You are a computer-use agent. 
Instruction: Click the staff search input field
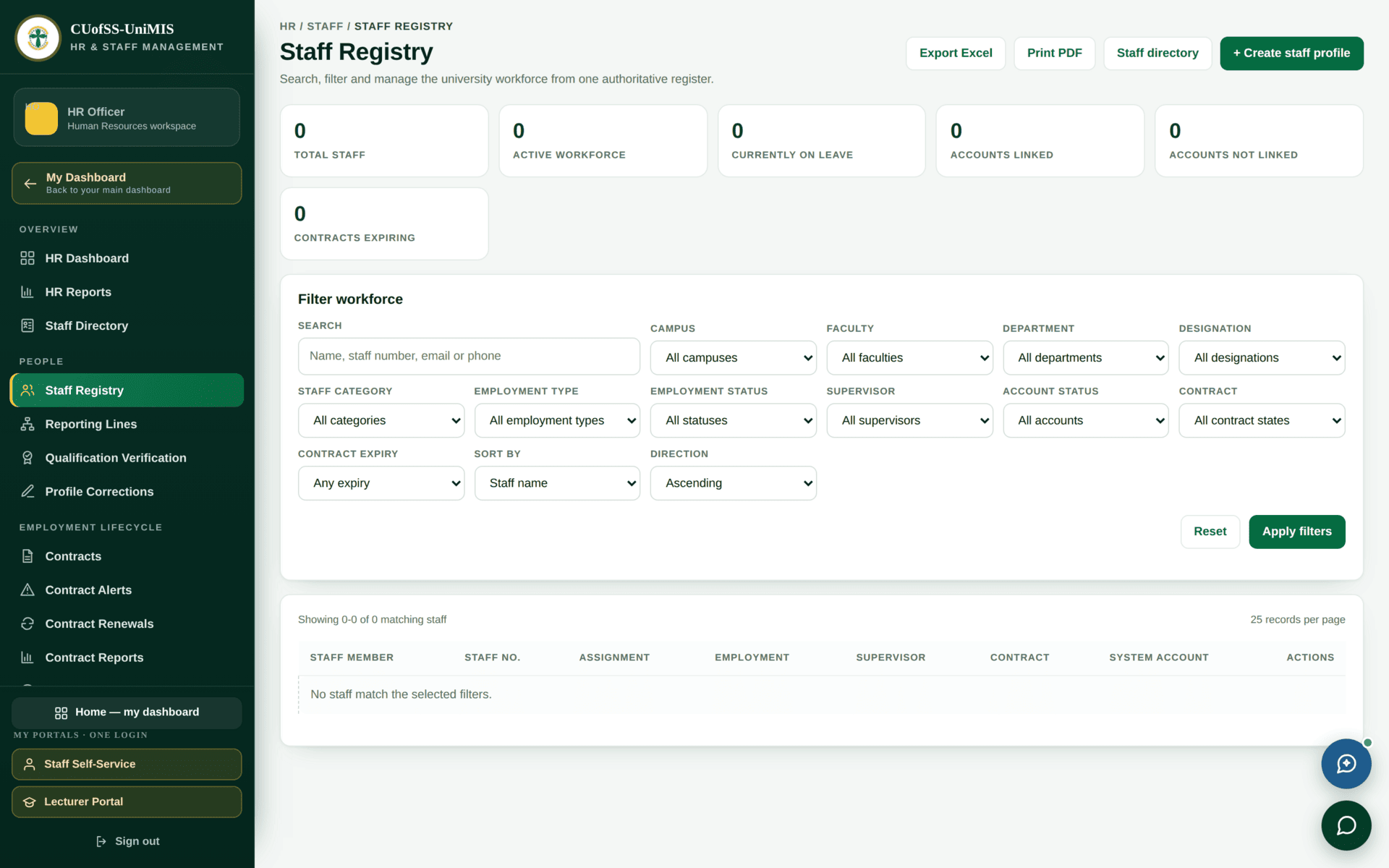[x=469, y=357]
